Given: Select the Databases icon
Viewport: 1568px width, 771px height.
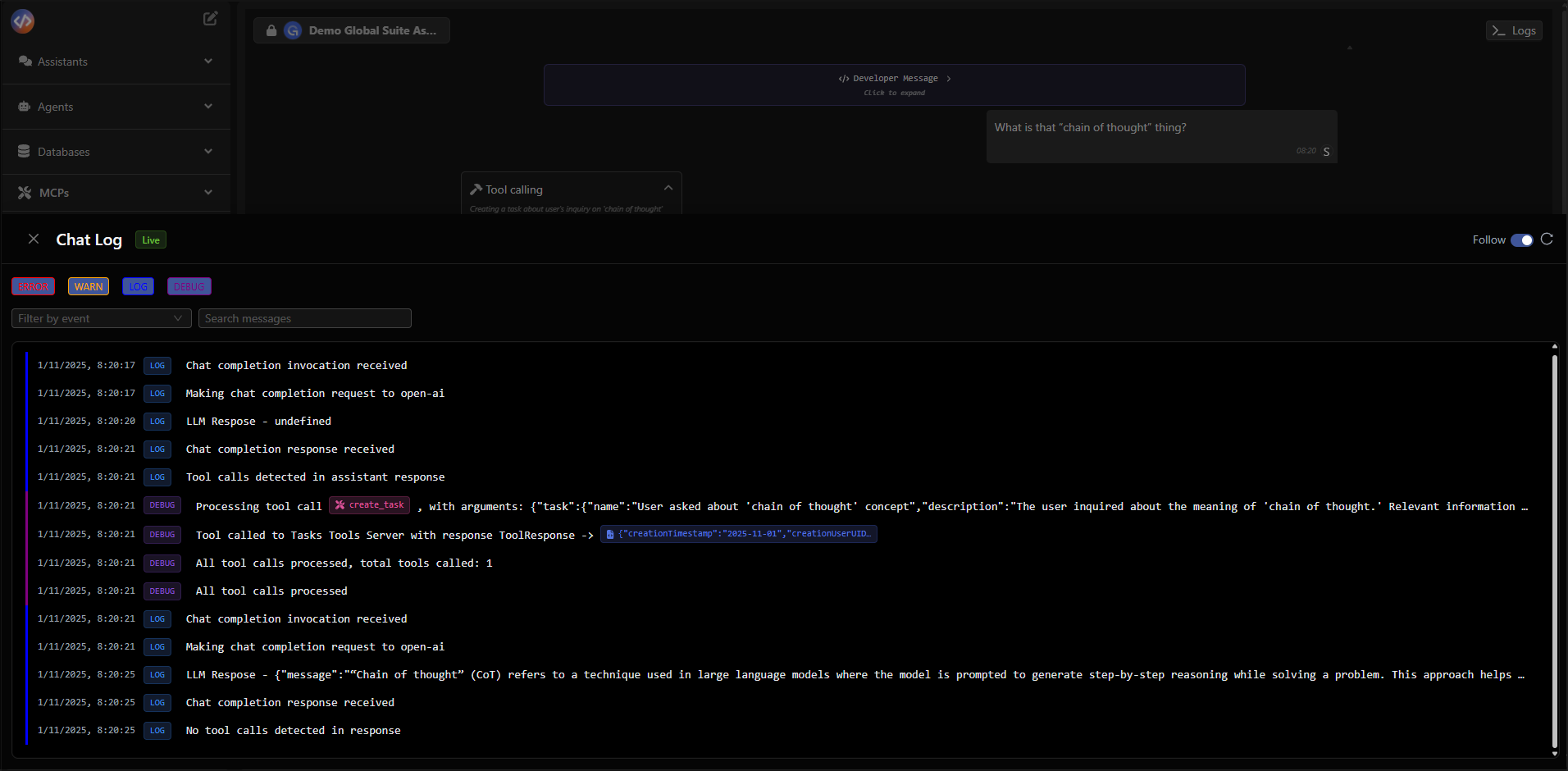Looking at the screenshot, I should 25,151.
